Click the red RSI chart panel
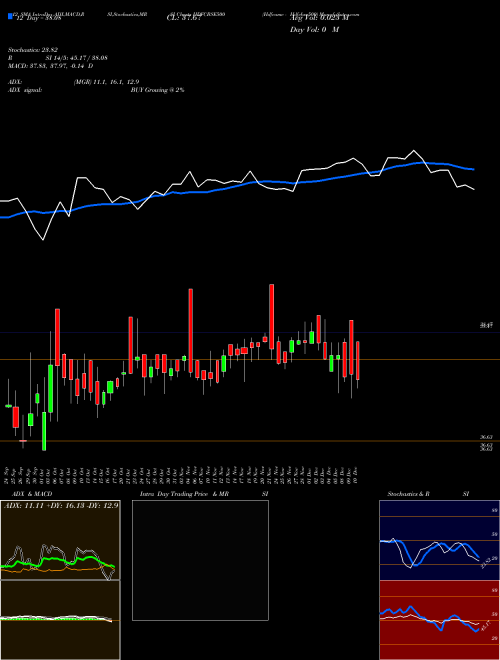500x660 pixels. click(439, 620)
